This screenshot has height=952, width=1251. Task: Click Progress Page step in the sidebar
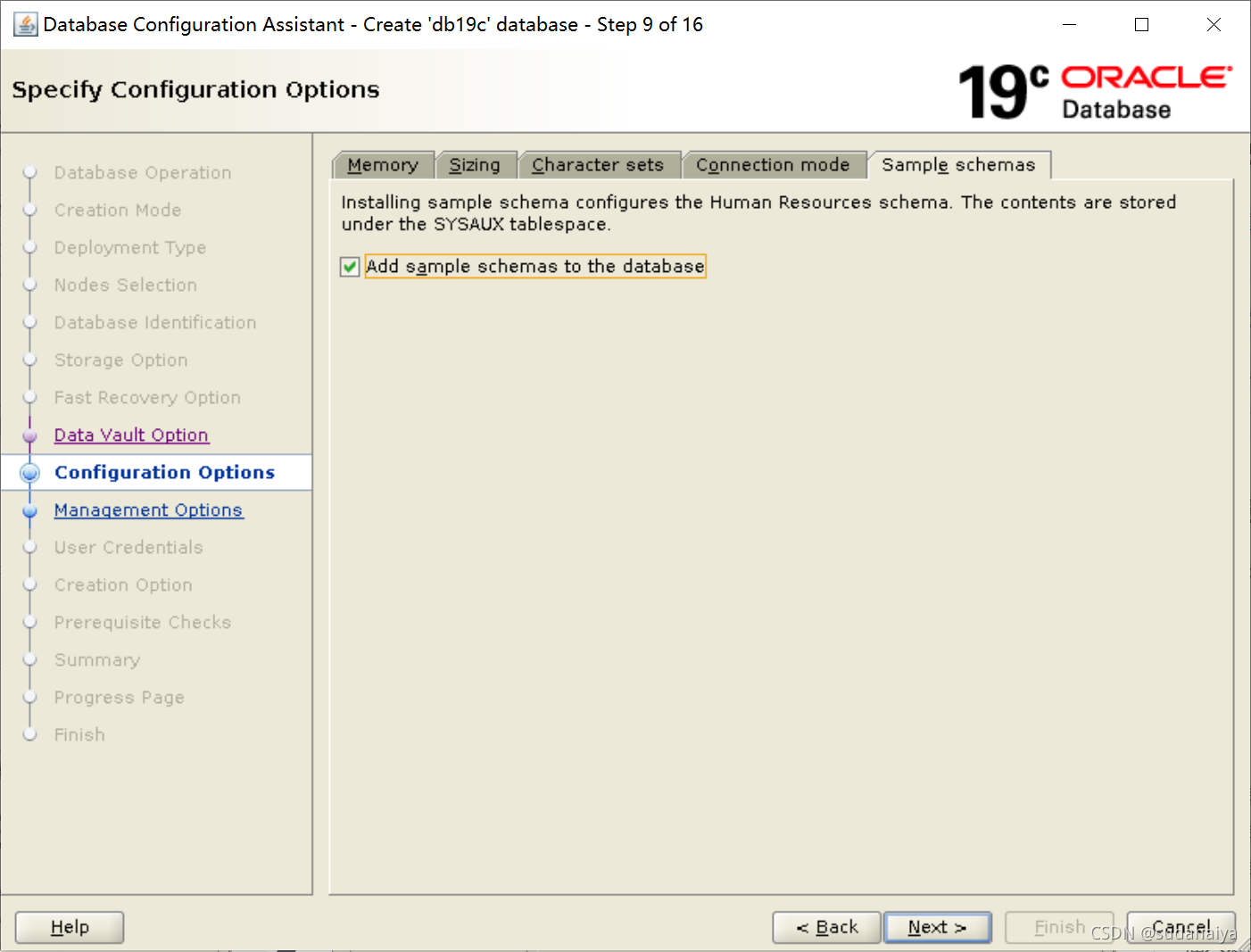(x=120, y=697)
